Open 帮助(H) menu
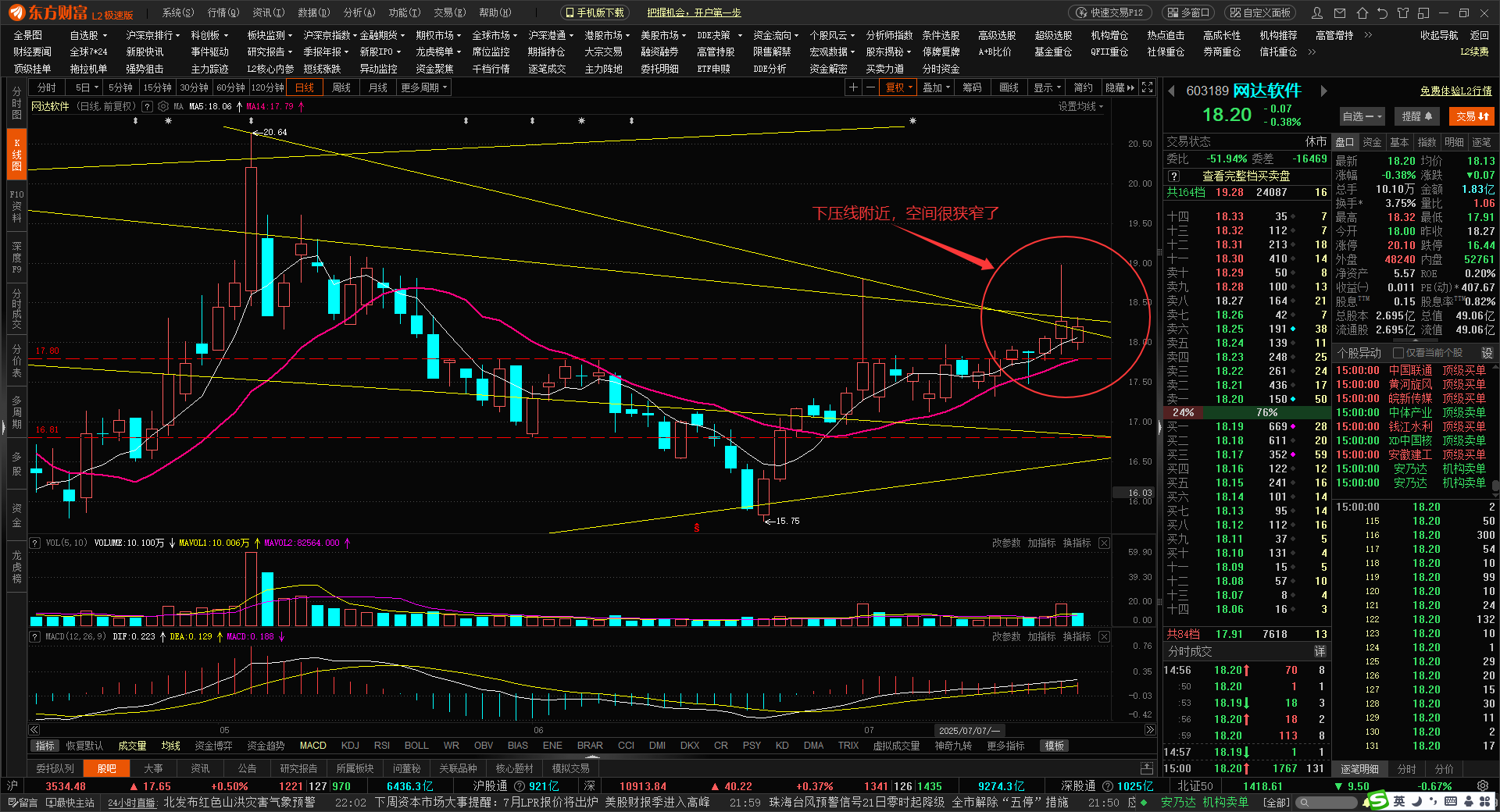This screenshot has width=1500, height=812. (x=495, y=12)
